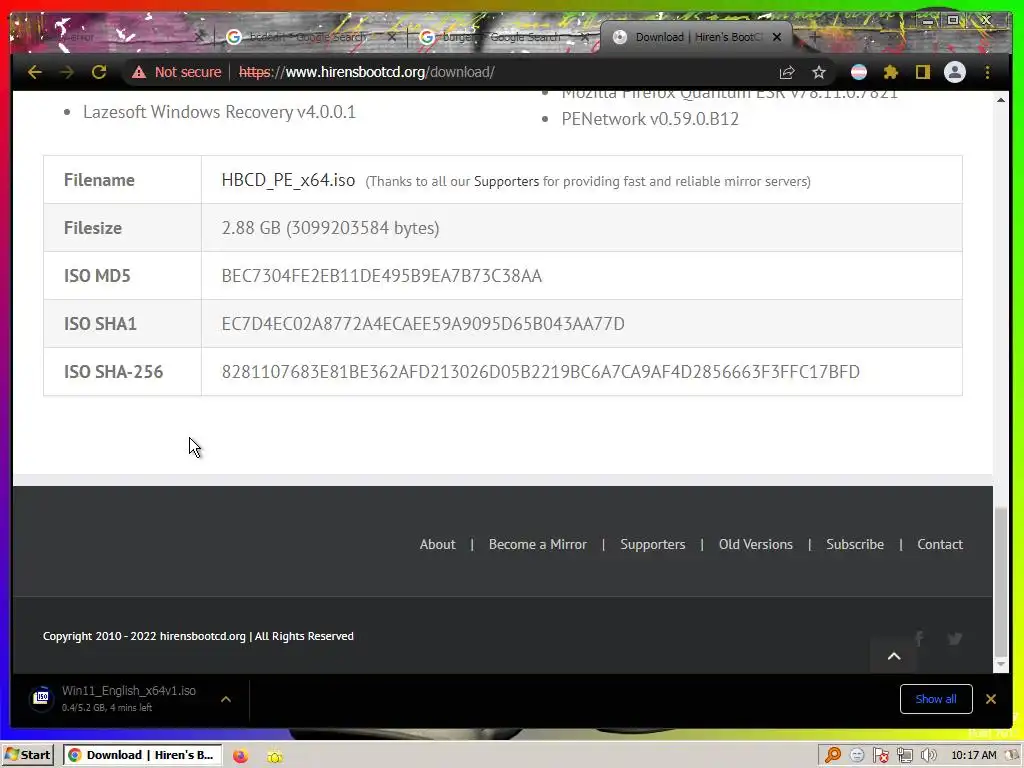Switch to the burger Google Search tab
Image resolution: width=1024 pixels, height=768 pixels.
click(500, 37)
